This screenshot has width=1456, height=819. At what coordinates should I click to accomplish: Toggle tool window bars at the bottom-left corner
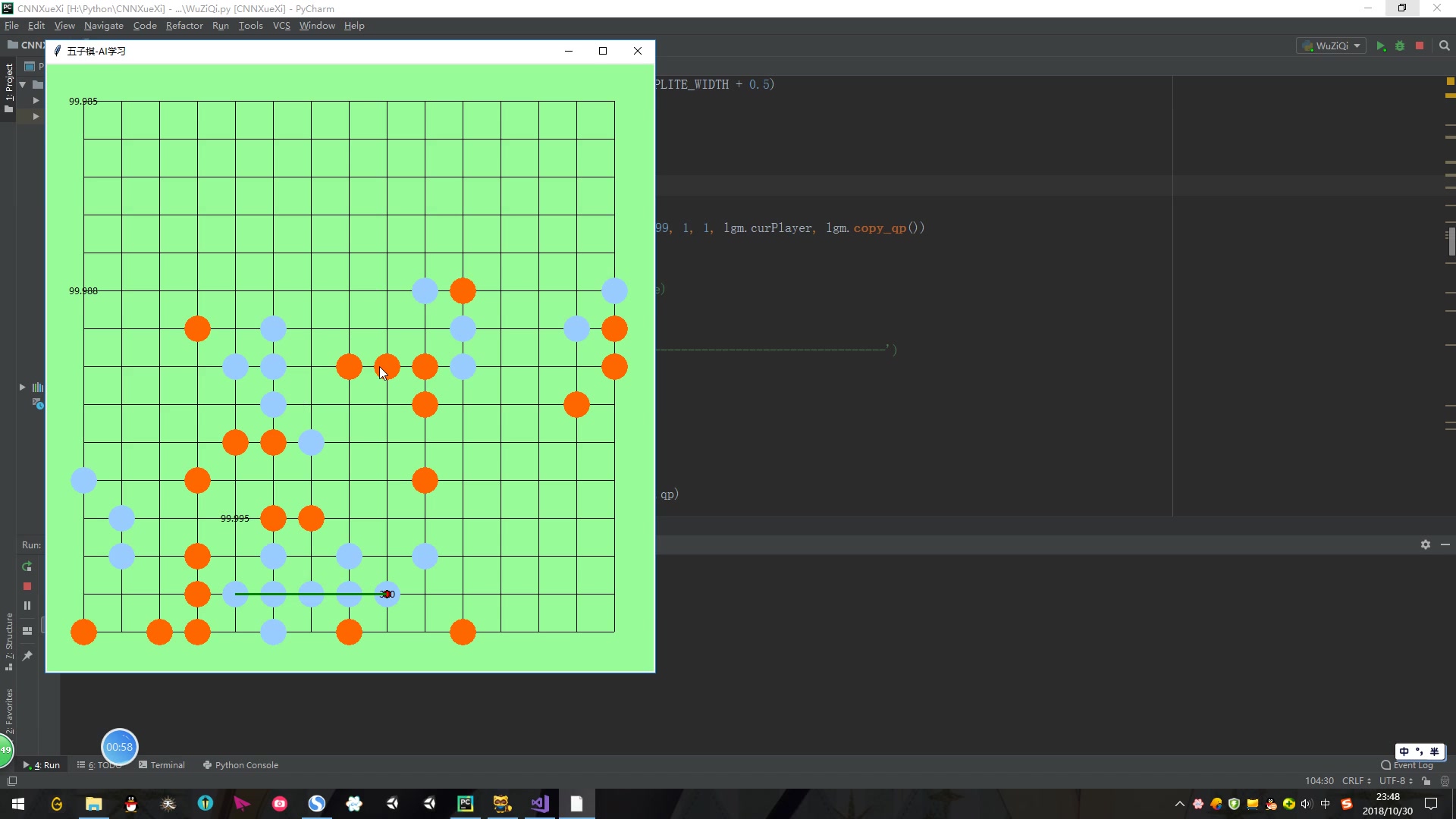coord(12,780)
